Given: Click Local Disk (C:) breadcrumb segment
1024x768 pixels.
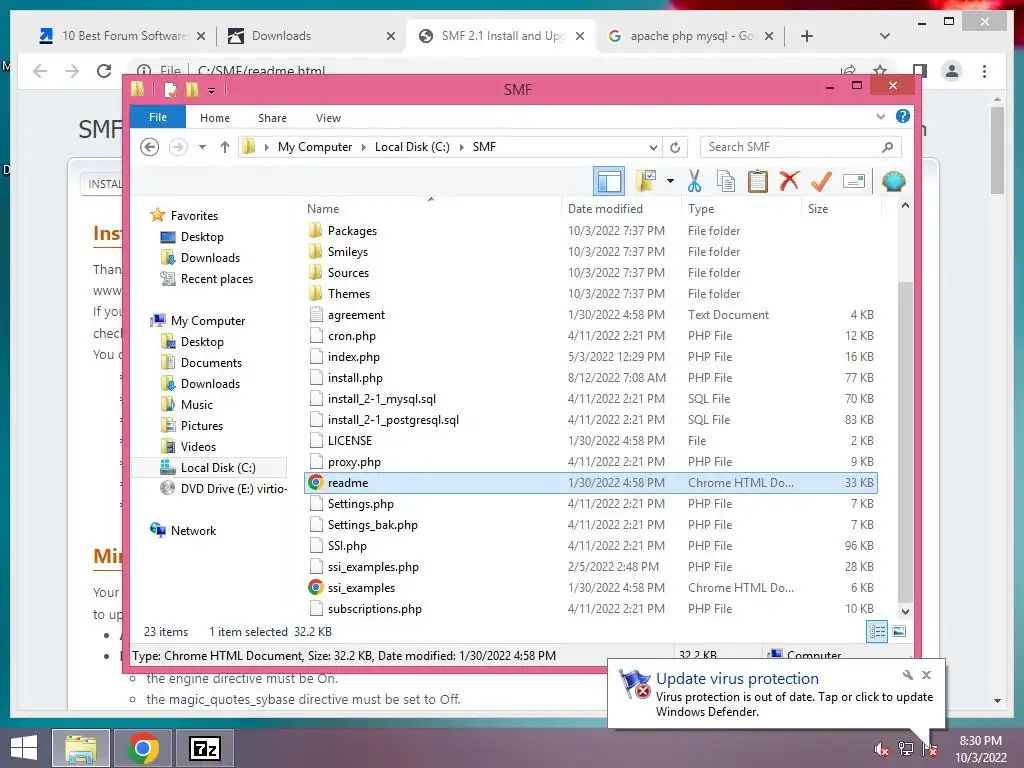Looking at the screenshot, I should point(412,147).
